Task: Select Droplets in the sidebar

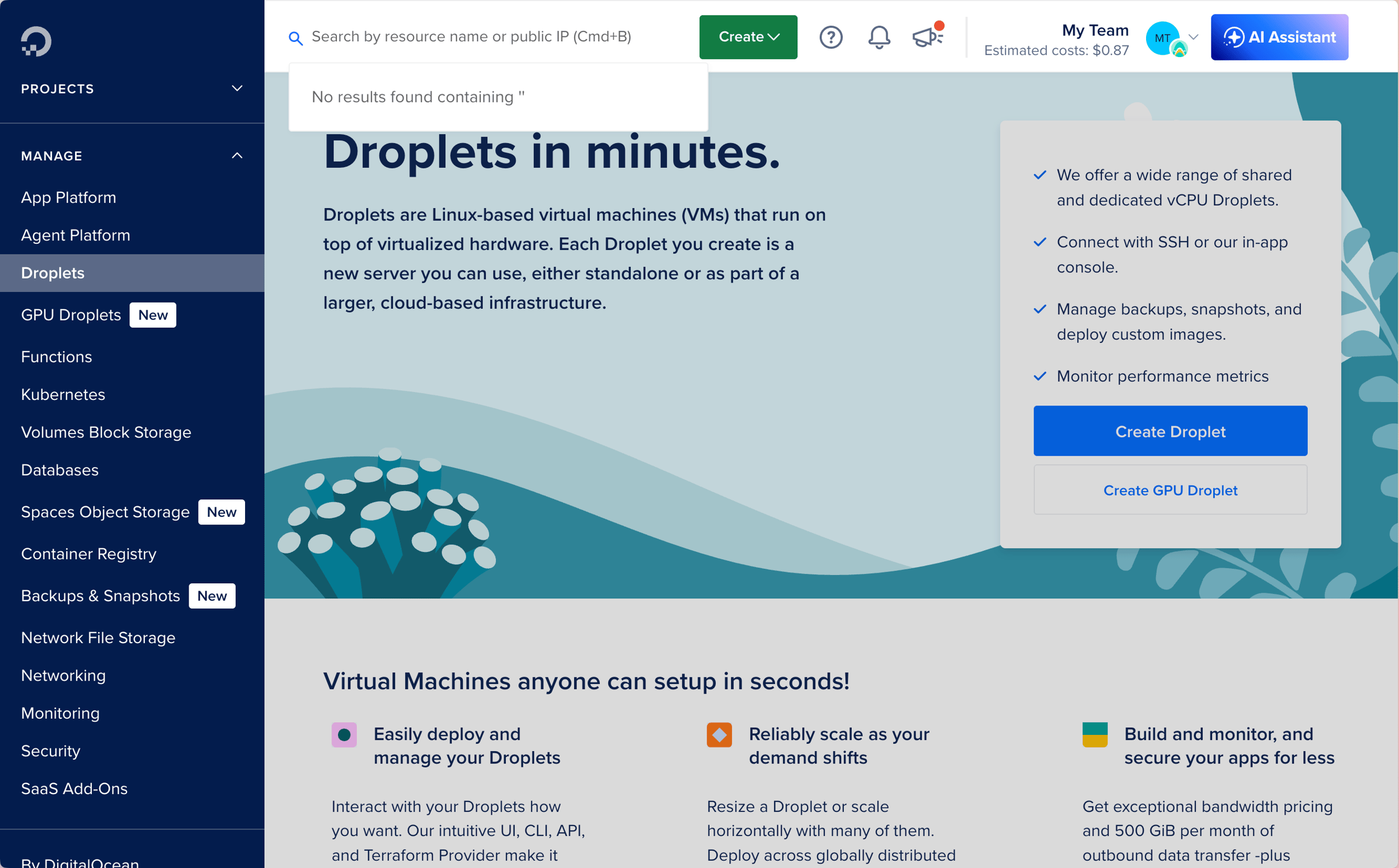Action: 132,273
